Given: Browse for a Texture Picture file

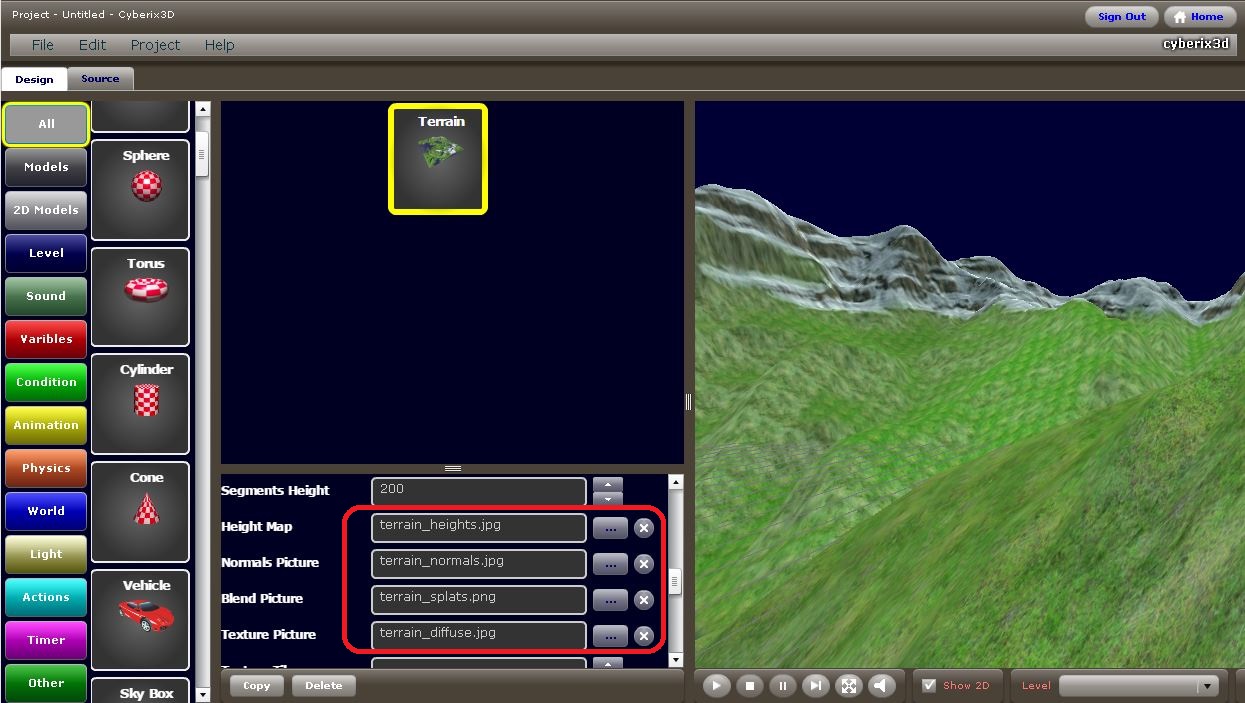Looking at the screenshot, I should pos(610,635).
